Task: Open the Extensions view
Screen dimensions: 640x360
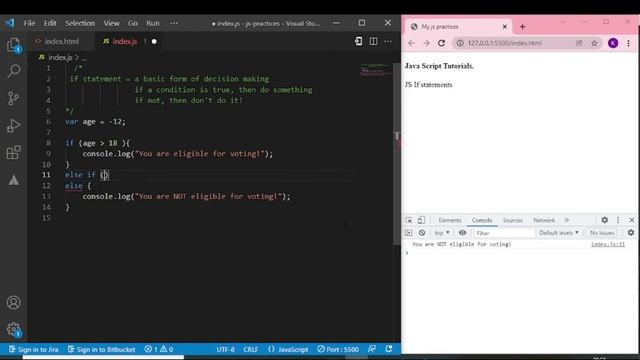Action: (x=13, y=152)
